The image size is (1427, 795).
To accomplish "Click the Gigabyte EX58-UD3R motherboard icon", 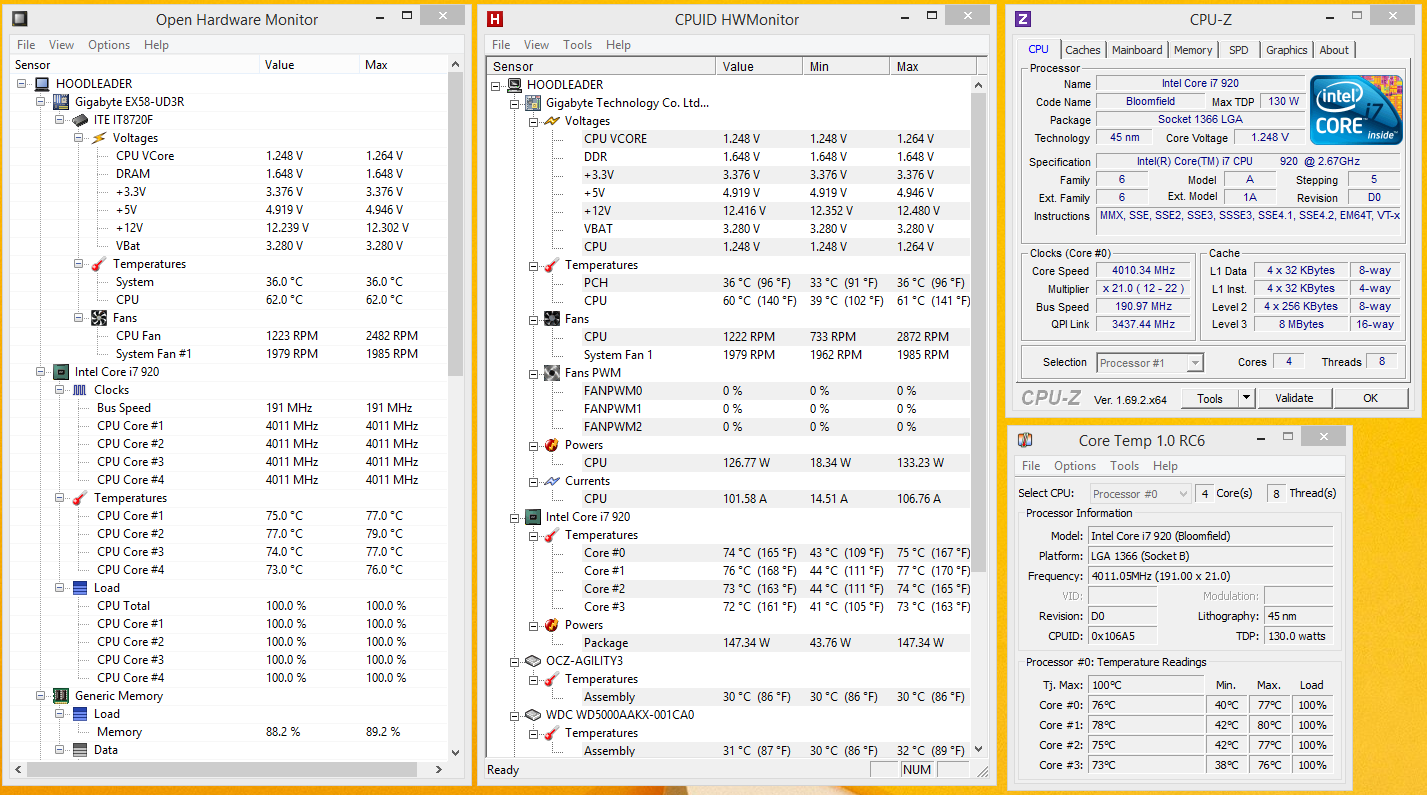I will pyautogui.click(x=61, y=102).
